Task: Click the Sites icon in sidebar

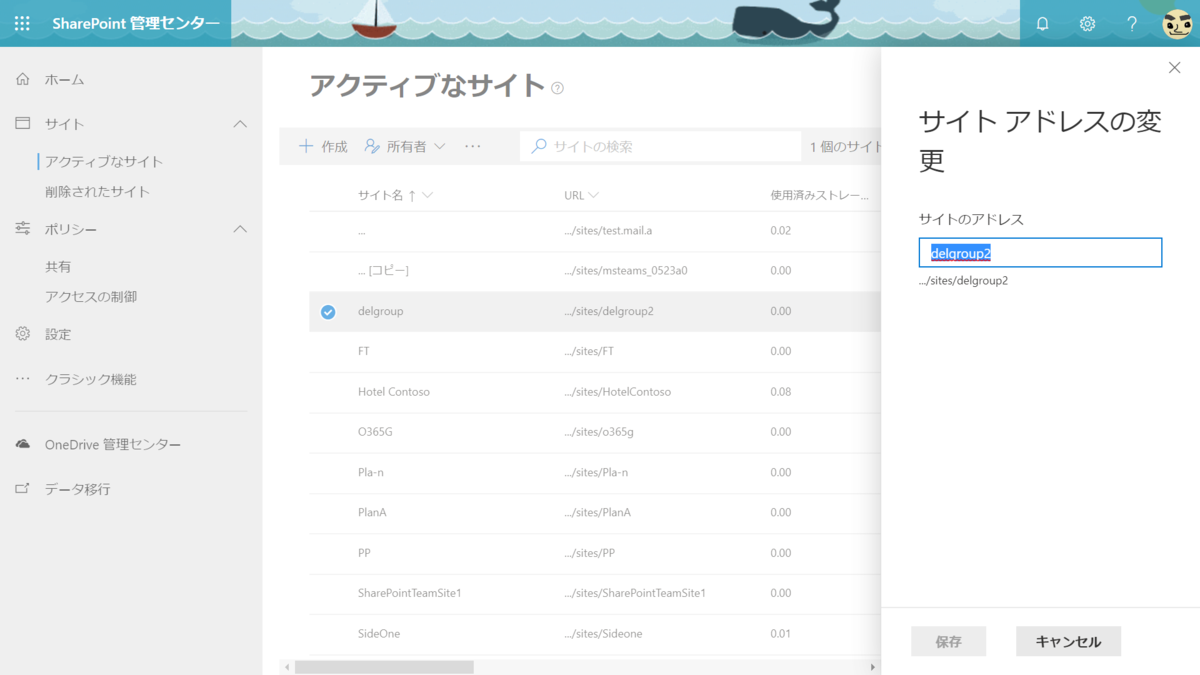Action: coord(22,123)
